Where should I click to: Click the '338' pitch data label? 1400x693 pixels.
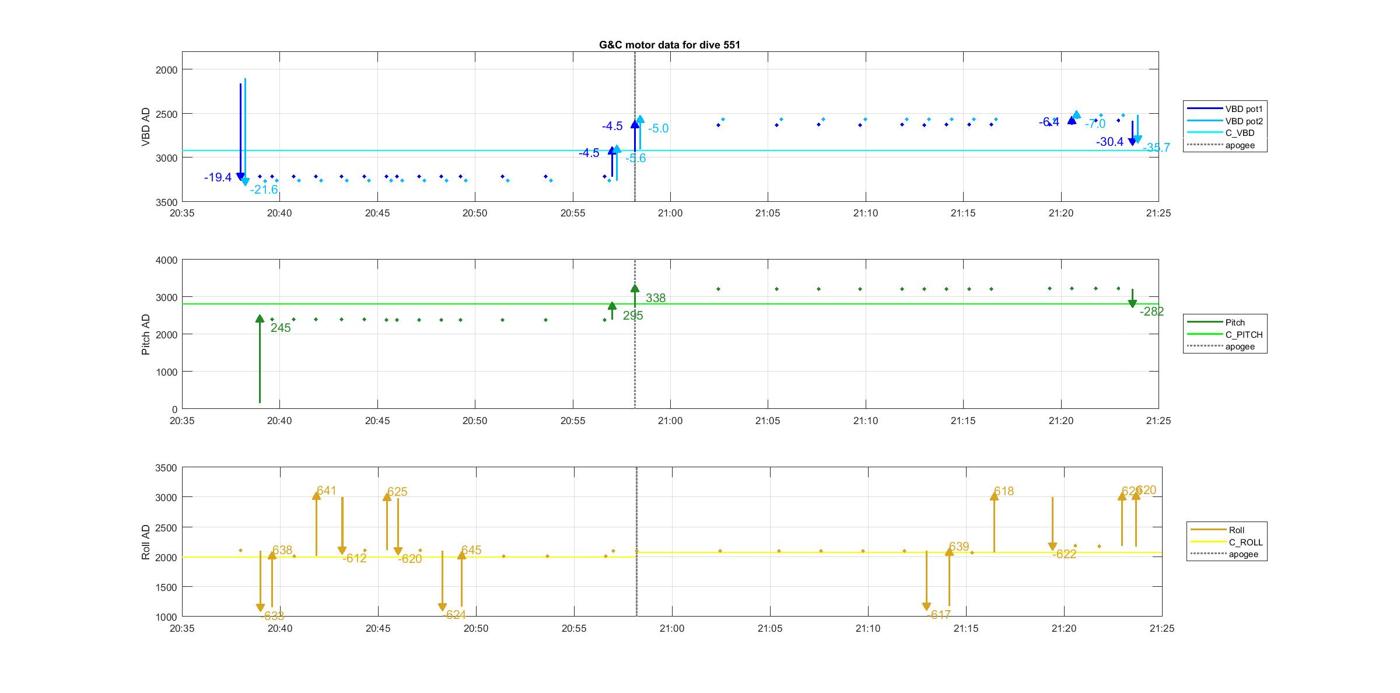coord(656,299)
